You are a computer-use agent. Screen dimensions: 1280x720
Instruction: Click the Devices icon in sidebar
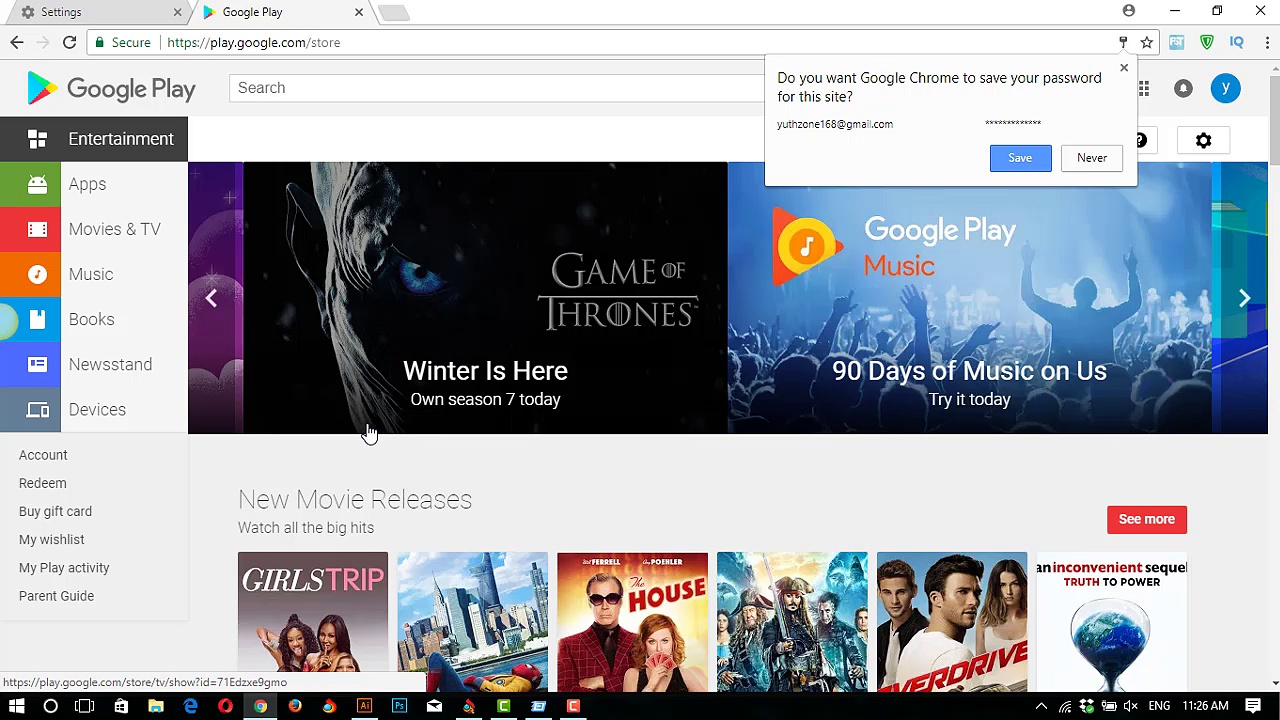[37, 410]
